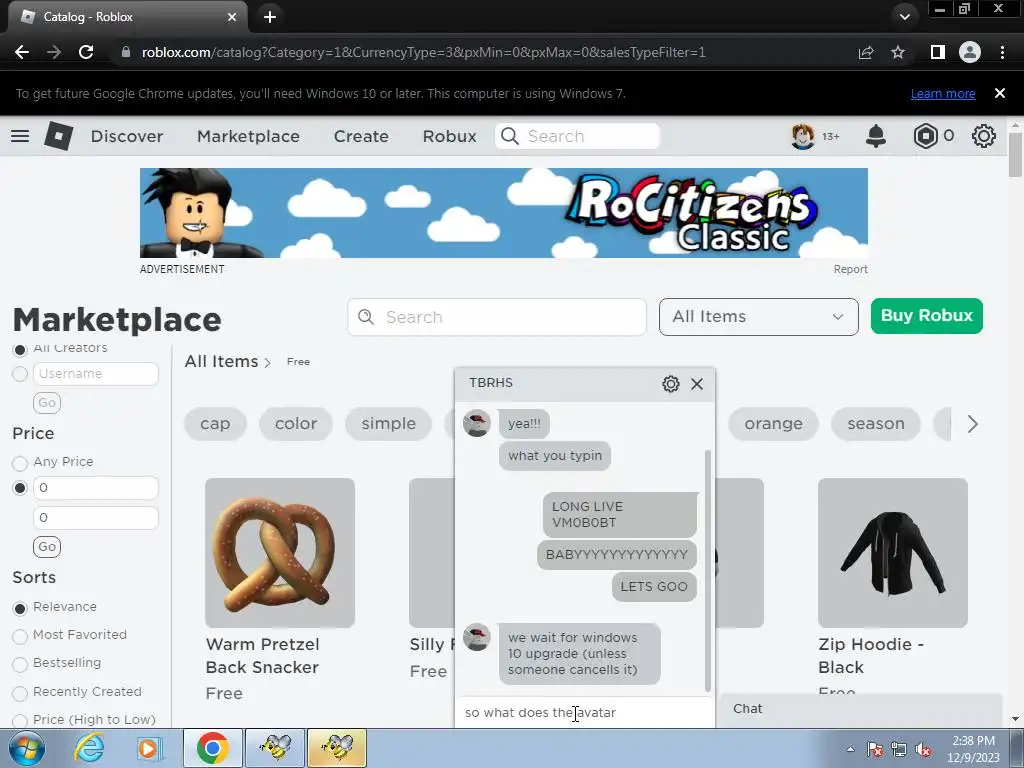Open the notifications bell

876,136
